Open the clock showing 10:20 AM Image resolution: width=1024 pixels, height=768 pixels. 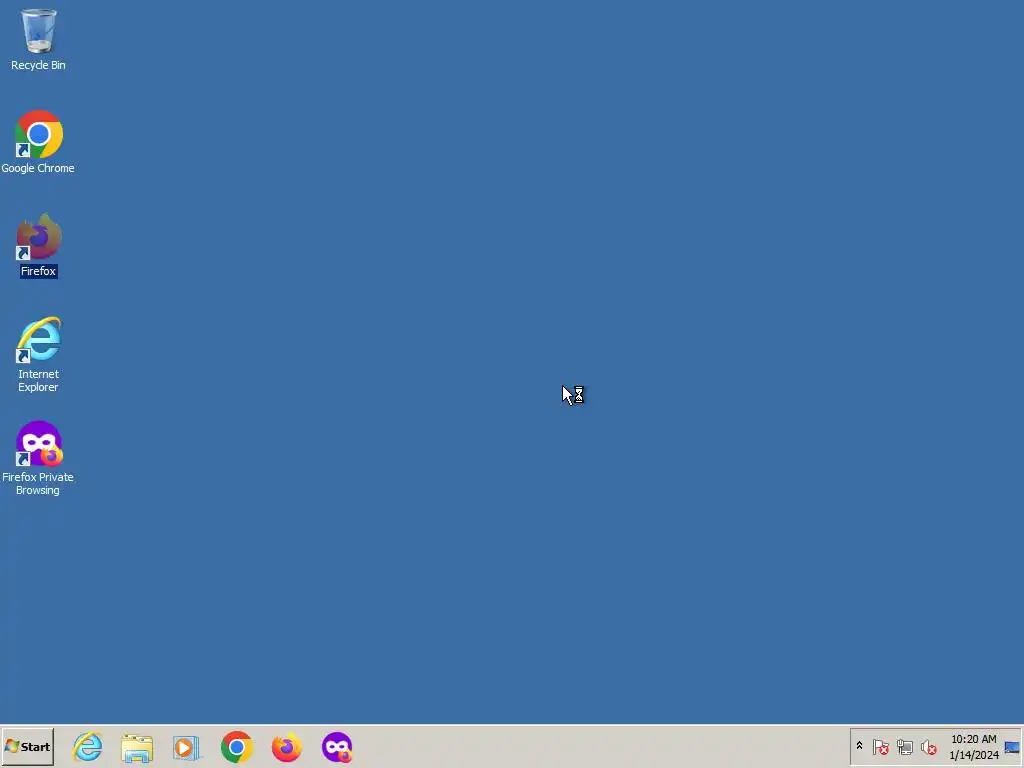coord(974,747)
